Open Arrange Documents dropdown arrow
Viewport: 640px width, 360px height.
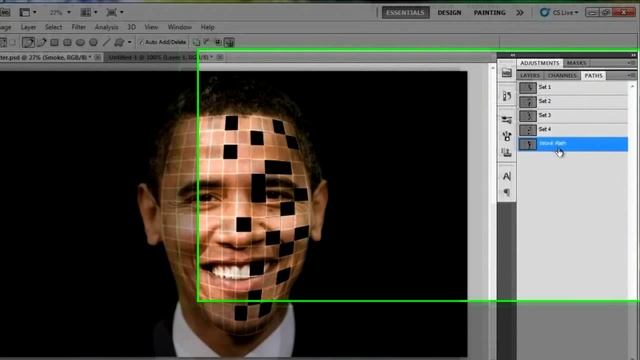[x=96, y=12]
